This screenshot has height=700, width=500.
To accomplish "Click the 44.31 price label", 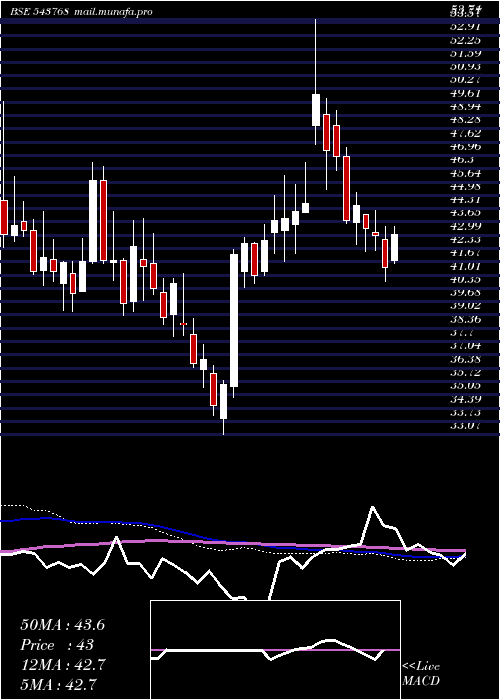I will tap(466, 200).
